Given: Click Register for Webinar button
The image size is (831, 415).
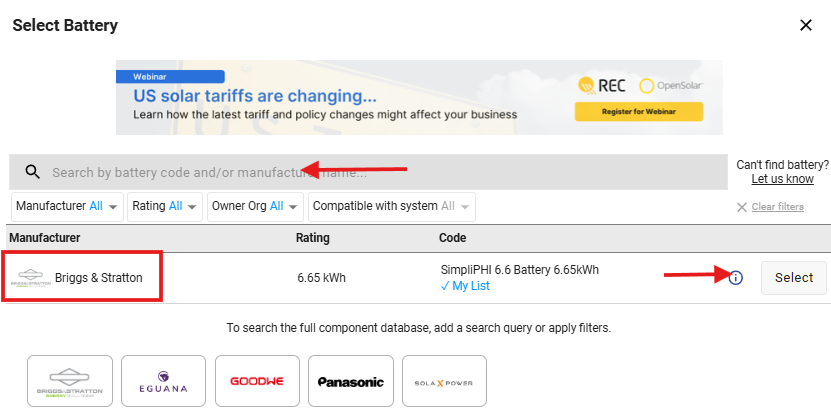Looking at the screenshot, I should 639,112.
